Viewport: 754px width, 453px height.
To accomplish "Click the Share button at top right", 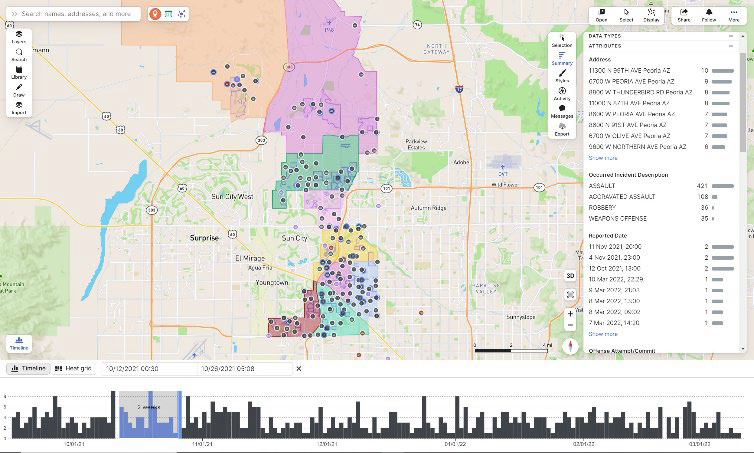I will coord(683,14).
